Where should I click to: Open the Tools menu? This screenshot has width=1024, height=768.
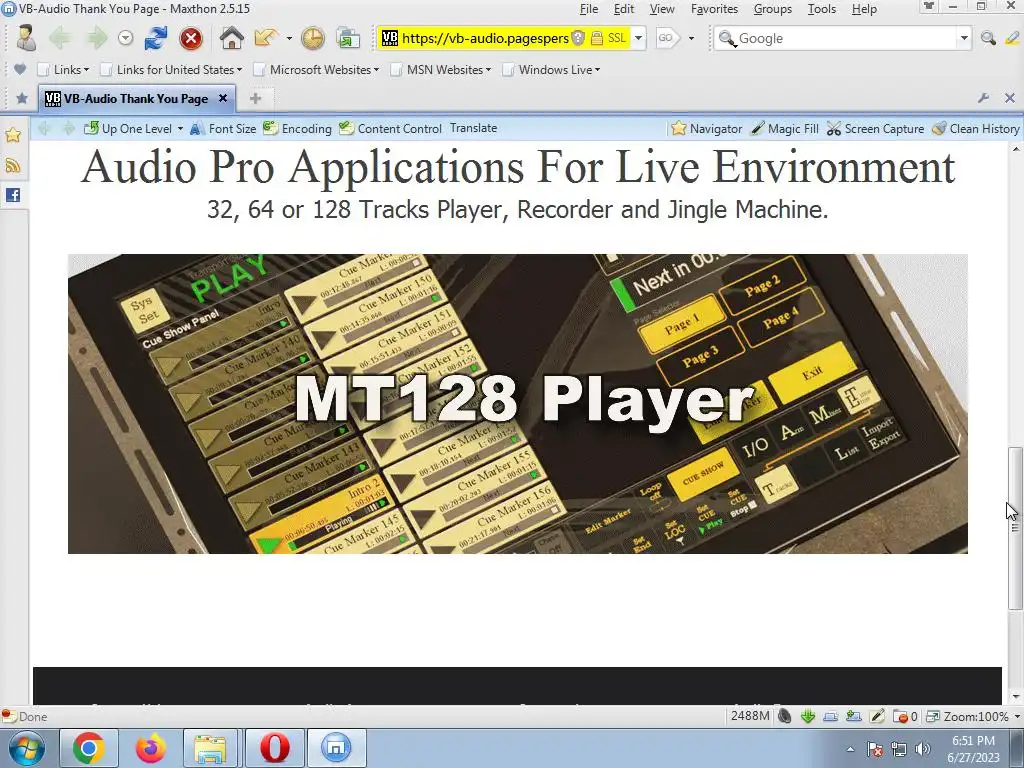(822, 8)
